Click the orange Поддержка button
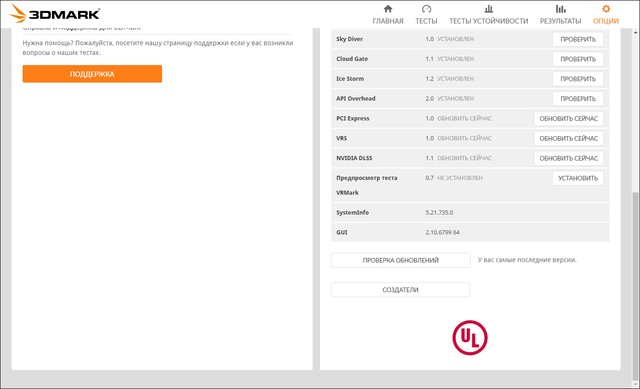 [92, 74]
